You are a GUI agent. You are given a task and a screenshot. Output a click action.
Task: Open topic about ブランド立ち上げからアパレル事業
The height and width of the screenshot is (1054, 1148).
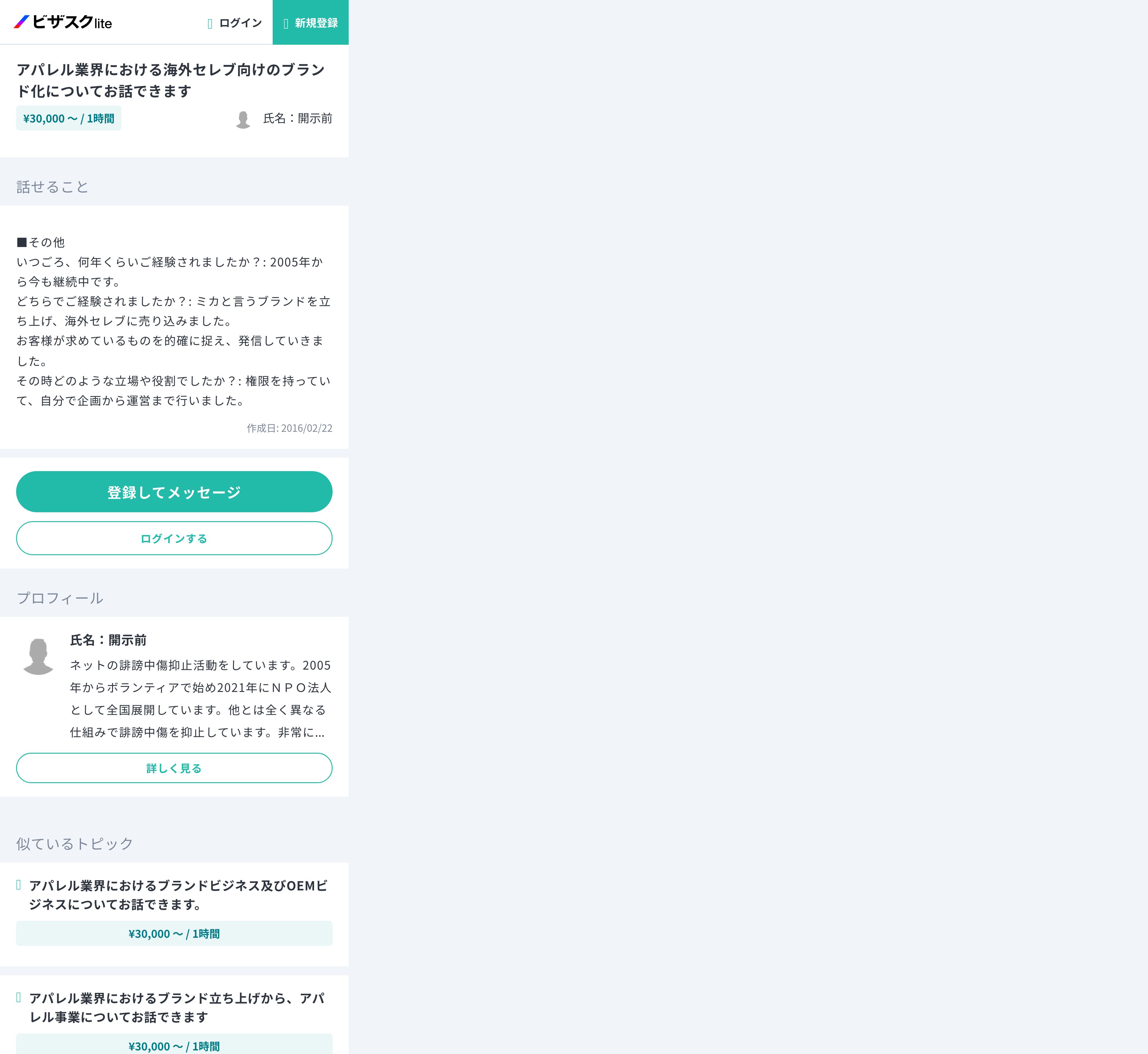177,1007
